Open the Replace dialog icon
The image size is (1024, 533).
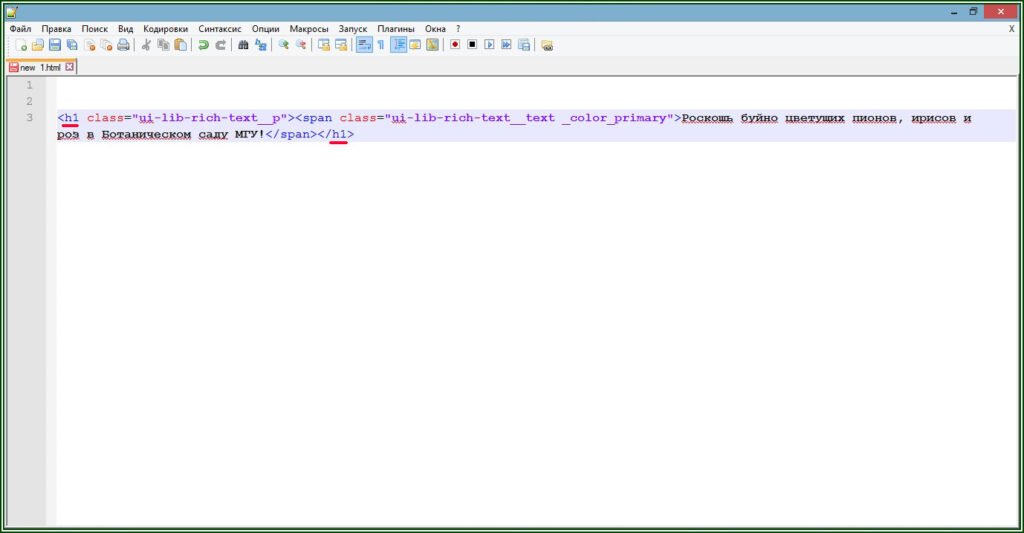(x=261, y=45)
